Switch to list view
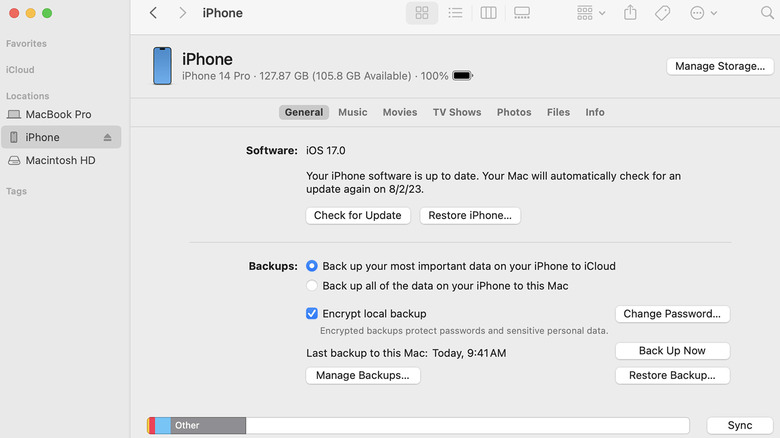This screenshot has height=438, width=780. coord(455,13)
